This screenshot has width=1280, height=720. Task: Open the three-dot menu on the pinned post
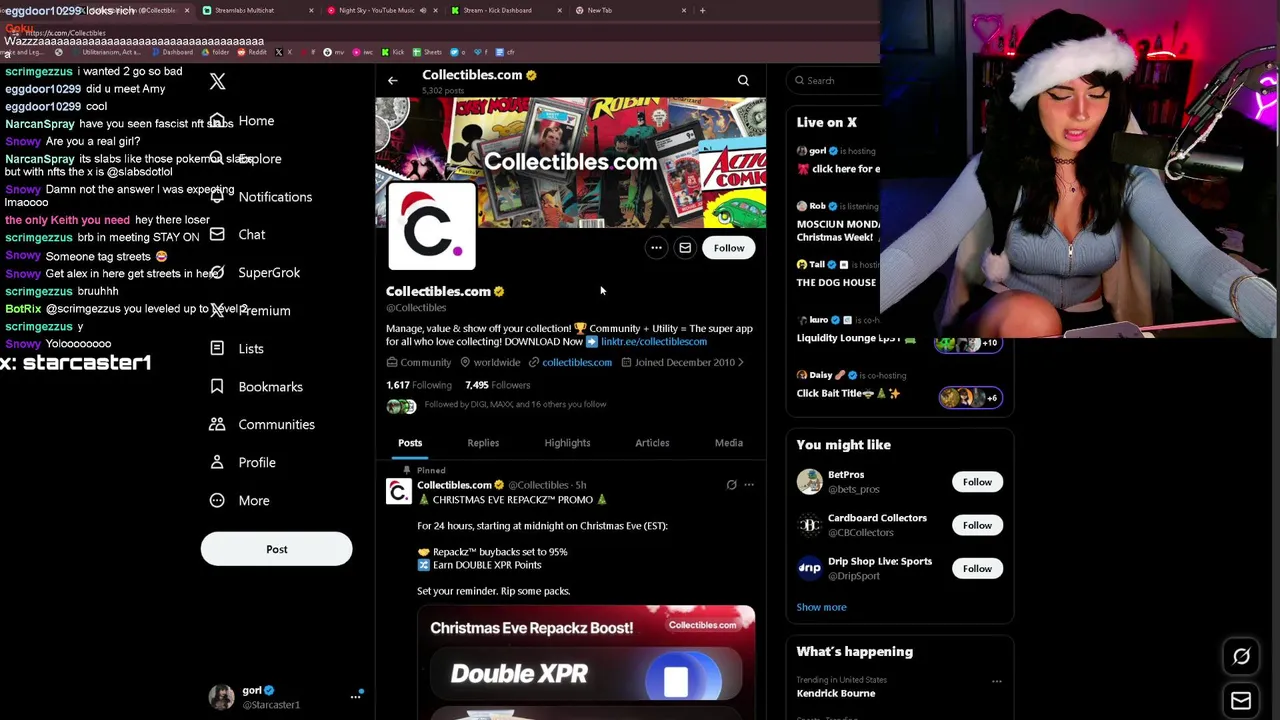coord(749,485)
